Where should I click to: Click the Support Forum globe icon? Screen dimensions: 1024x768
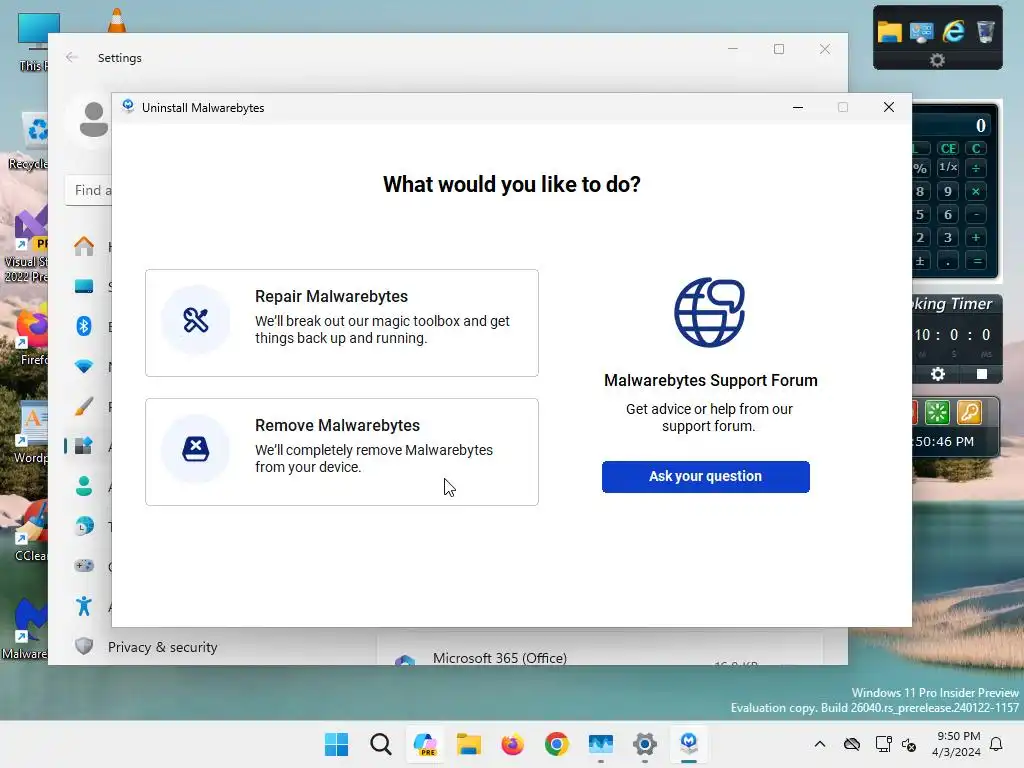click(x=709, y=312)
